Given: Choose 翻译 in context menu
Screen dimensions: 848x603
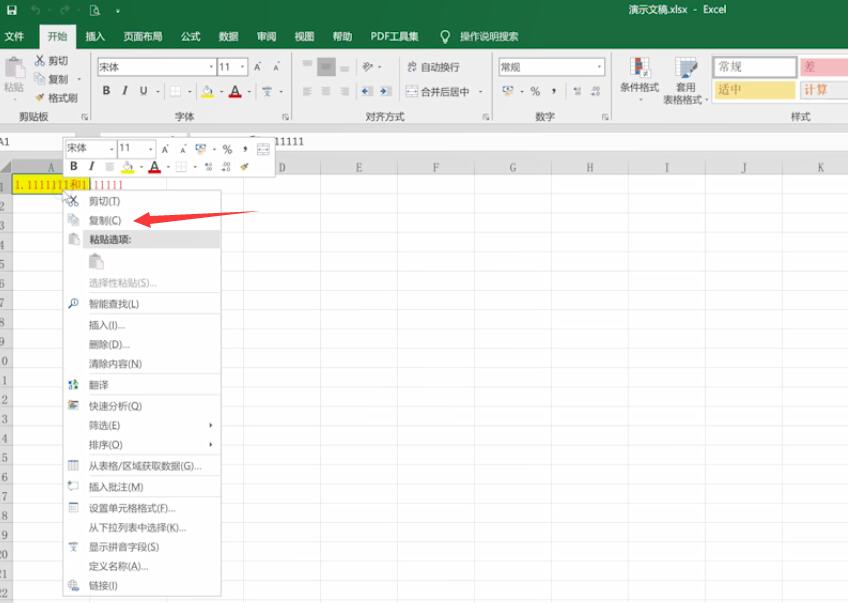Looking at the screenshot, I should tap(142, 385).
